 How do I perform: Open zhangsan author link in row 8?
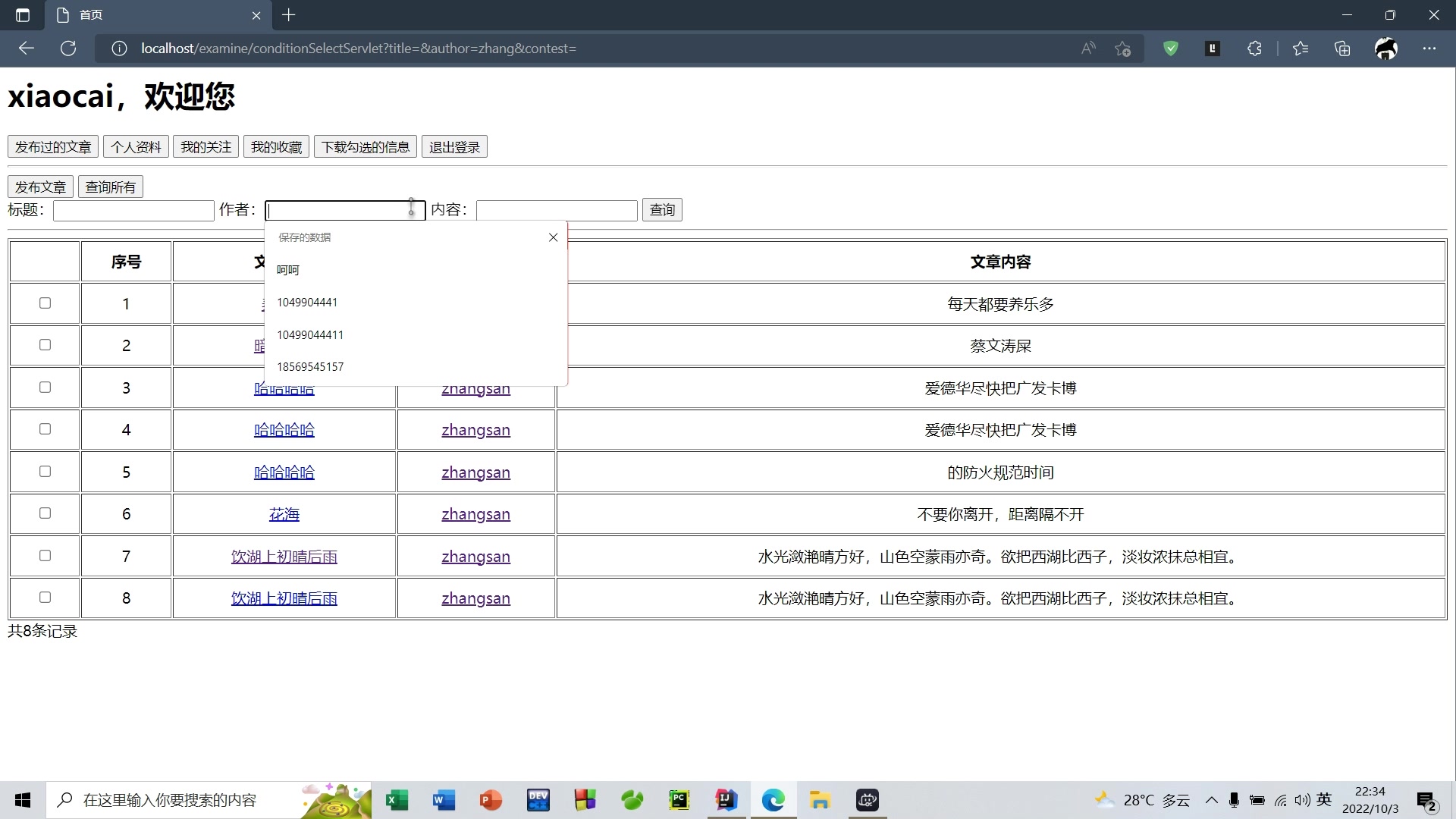(475, 598)
